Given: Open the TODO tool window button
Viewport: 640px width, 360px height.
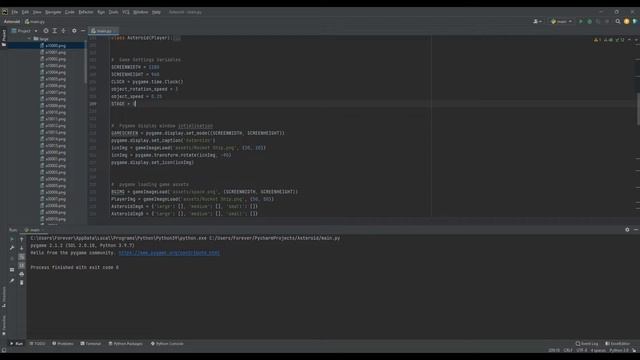Looking at the screenshot, I should [38, 344].
